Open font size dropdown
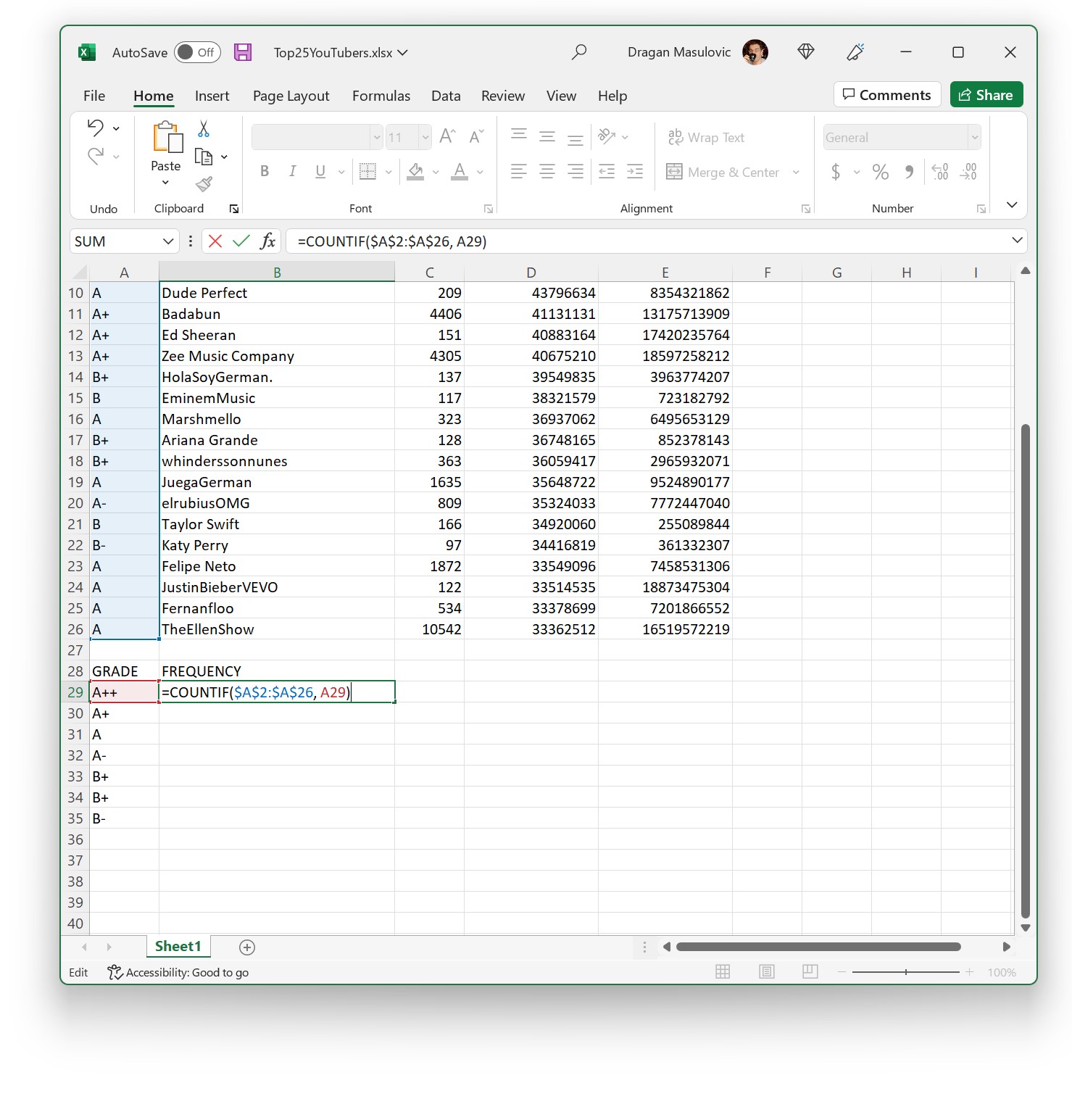1072x1120 pixels. (425, 137)
